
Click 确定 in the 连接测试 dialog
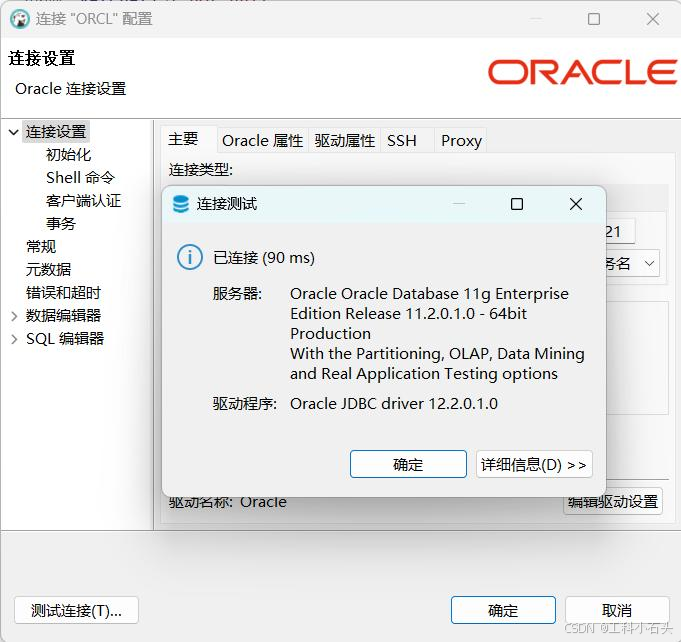tap(408, 464)
